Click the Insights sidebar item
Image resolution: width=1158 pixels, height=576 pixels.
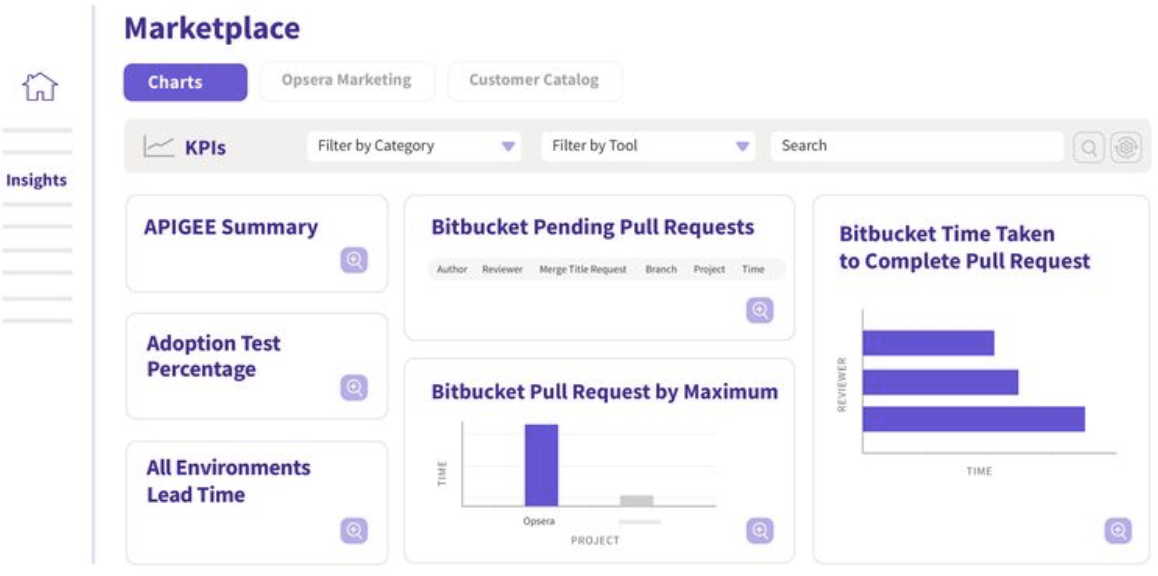click(37, 181)
